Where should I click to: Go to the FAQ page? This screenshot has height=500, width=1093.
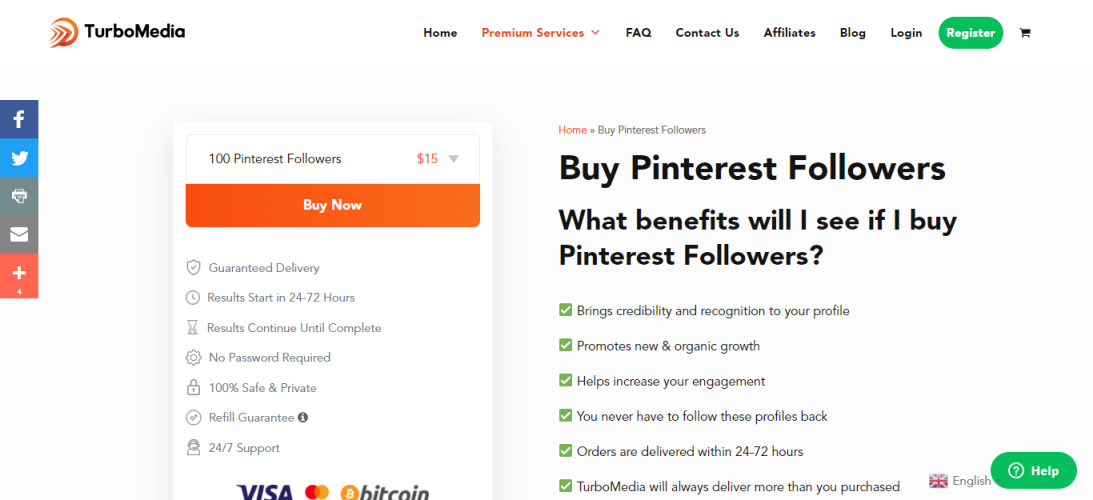638,33
